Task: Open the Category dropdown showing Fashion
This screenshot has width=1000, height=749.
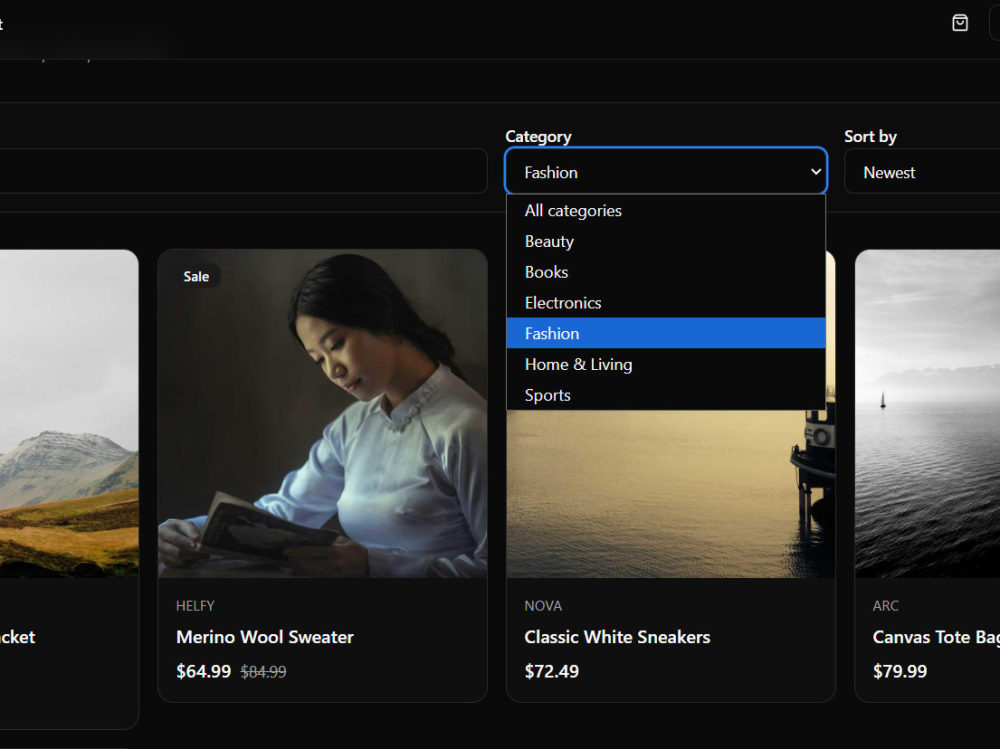Action: click(666, 171)
